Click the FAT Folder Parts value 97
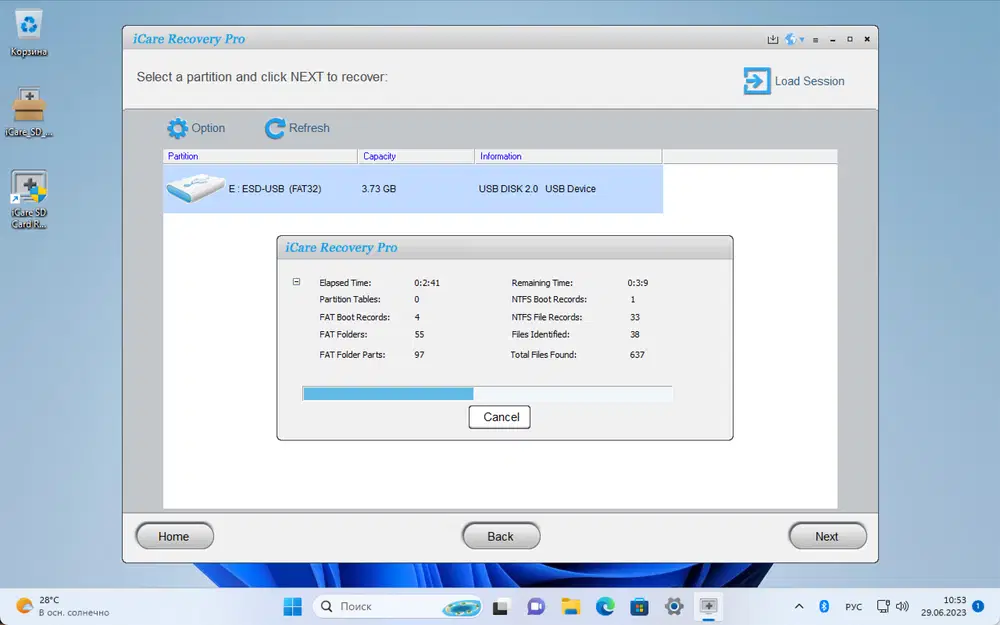The image size is (1000, 625). pyautogui.click(x=419, y=355)
